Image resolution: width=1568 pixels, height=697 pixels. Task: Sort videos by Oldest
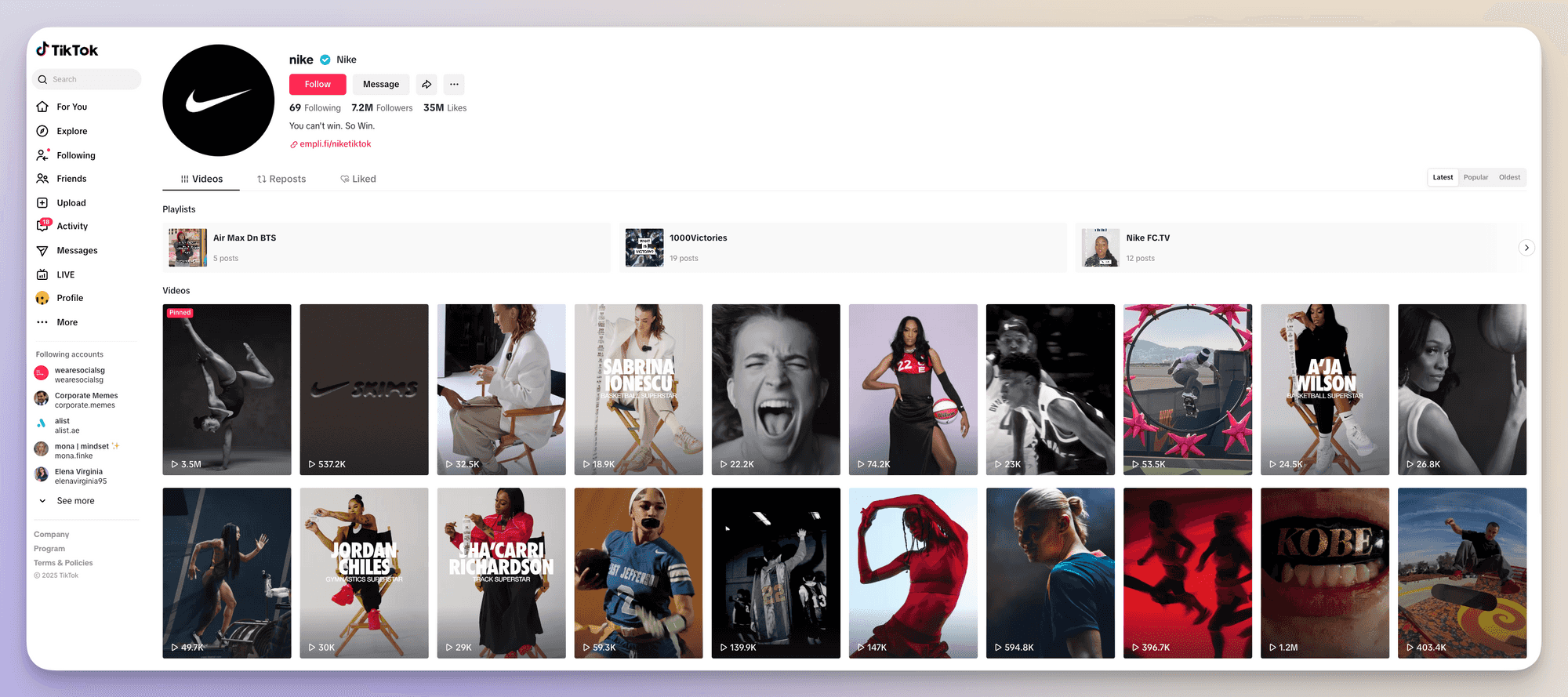click(x=1509, y=177)
